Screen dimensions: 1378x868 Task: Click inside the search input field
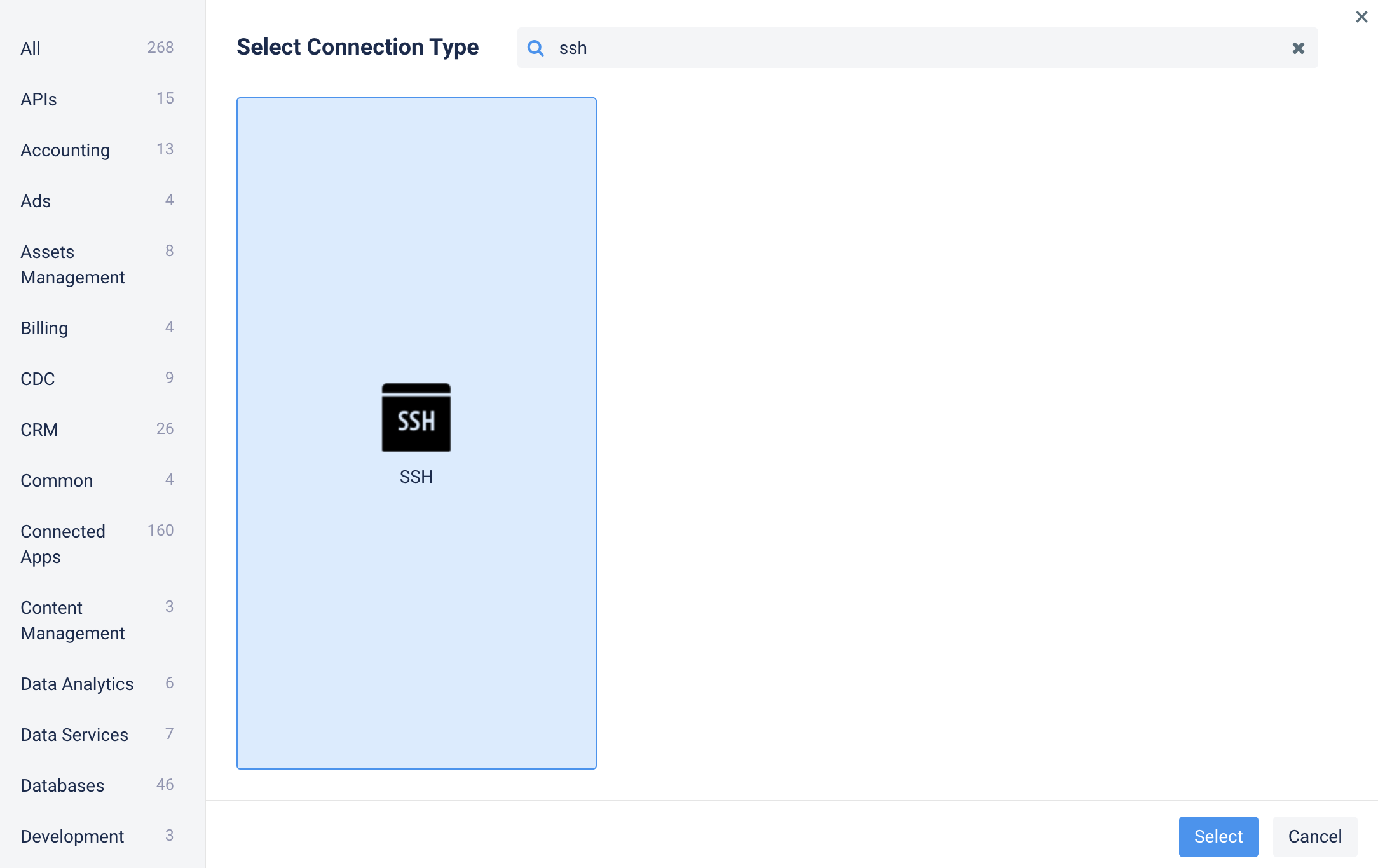(826, 48)
